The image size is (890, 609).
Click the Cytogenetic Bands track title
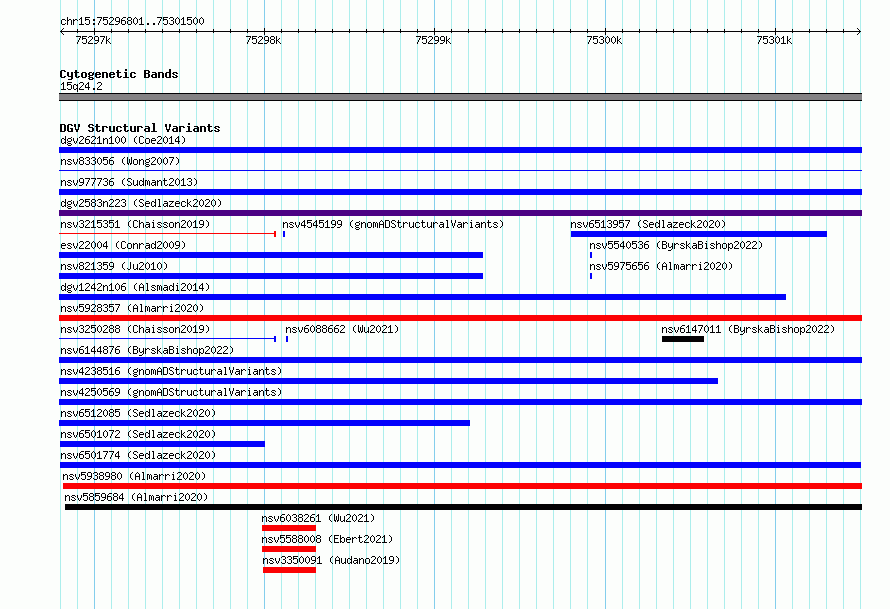[x=119, y=74]
